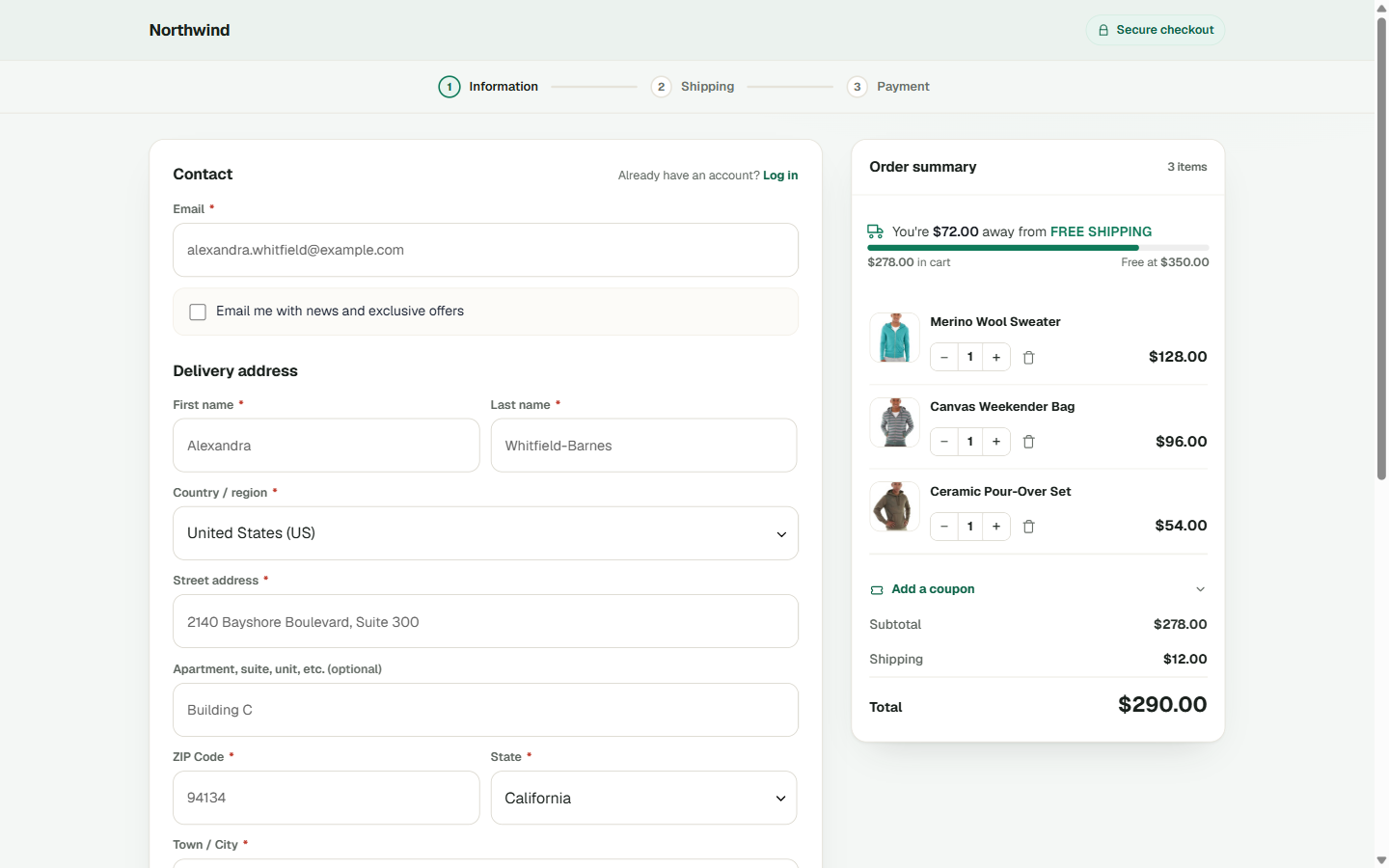Click the '$278.00 in cart' text
Viewport: 1389px width, 868px height.
909,262
